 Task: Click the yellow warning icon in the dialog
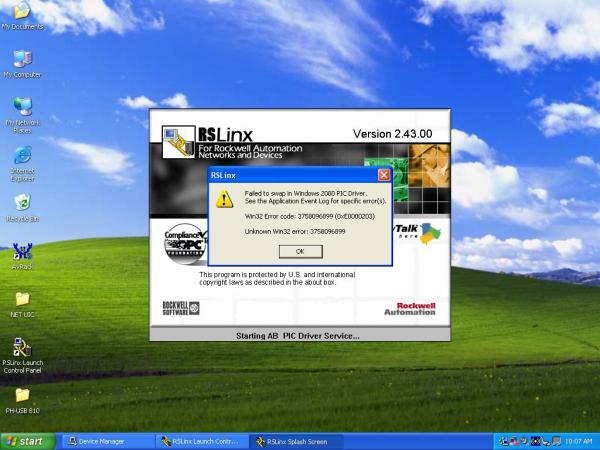[x=224, y=199]
